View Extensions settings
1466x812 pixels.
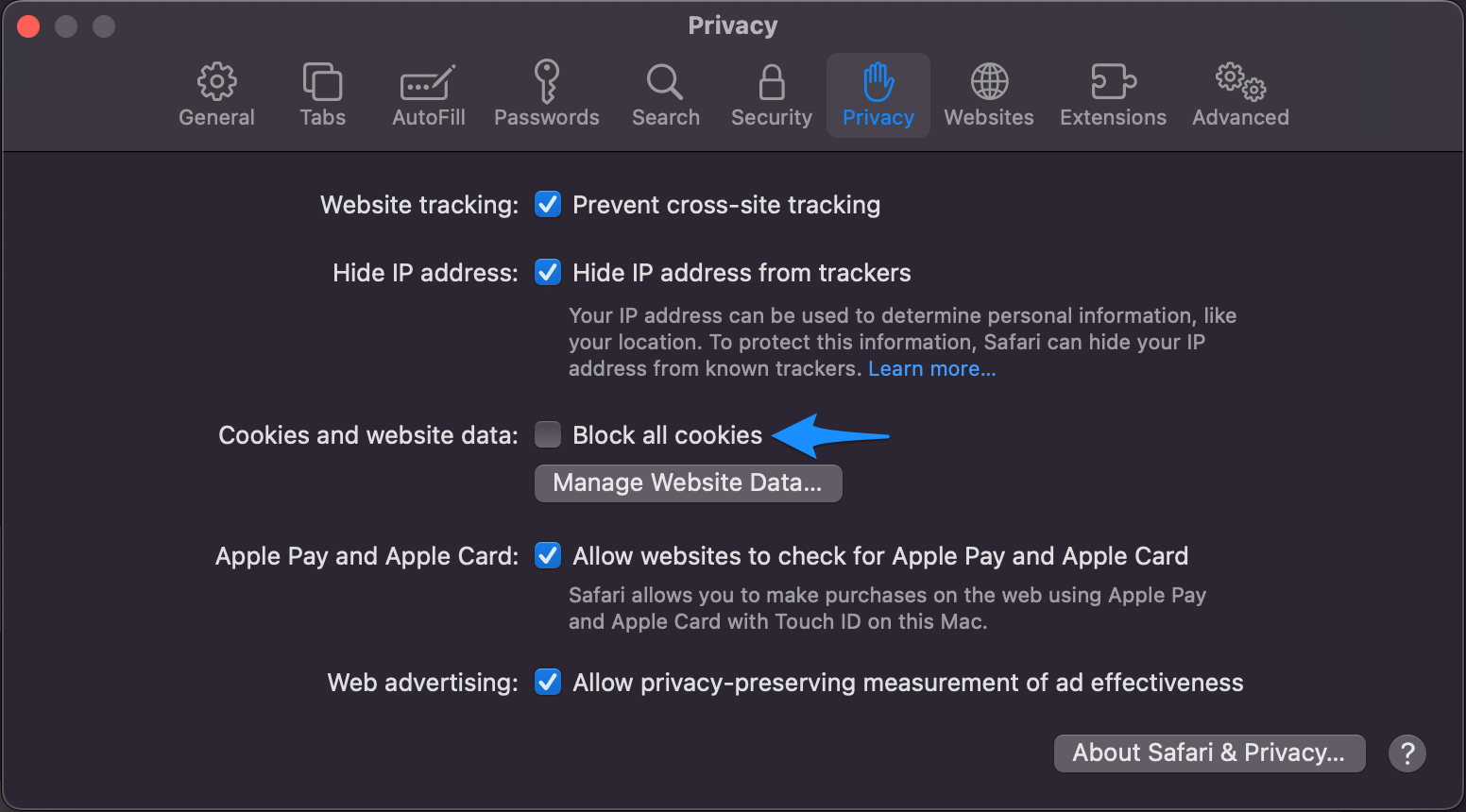pyautogui.click(x=1112, y=93)
